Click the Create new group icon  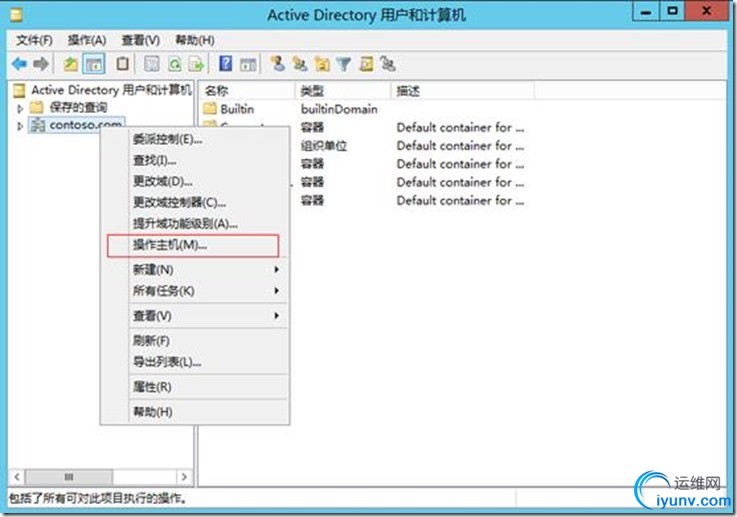click(x=299, y=63)
